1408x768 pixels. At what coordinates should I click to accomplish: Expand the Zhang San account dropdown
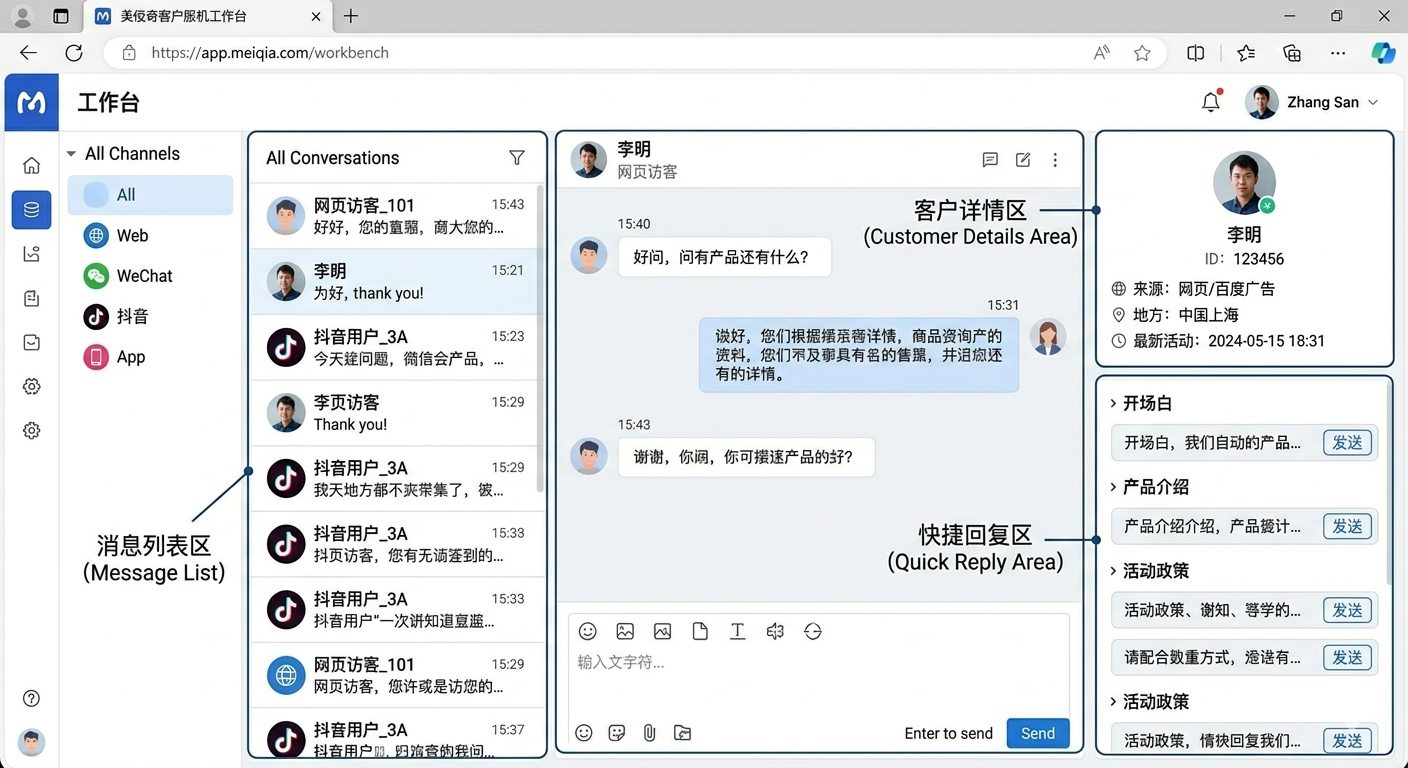click(1373, 101)
